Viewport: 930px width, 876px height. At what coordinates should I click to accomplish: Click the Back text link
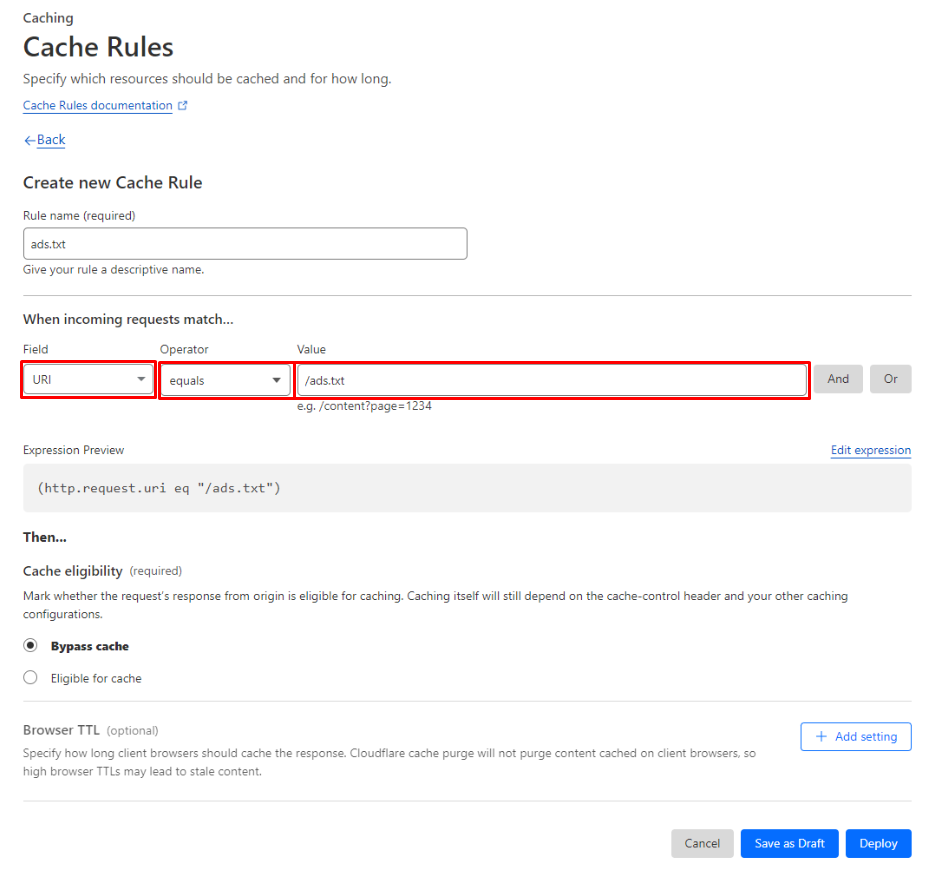pos(51,140)
